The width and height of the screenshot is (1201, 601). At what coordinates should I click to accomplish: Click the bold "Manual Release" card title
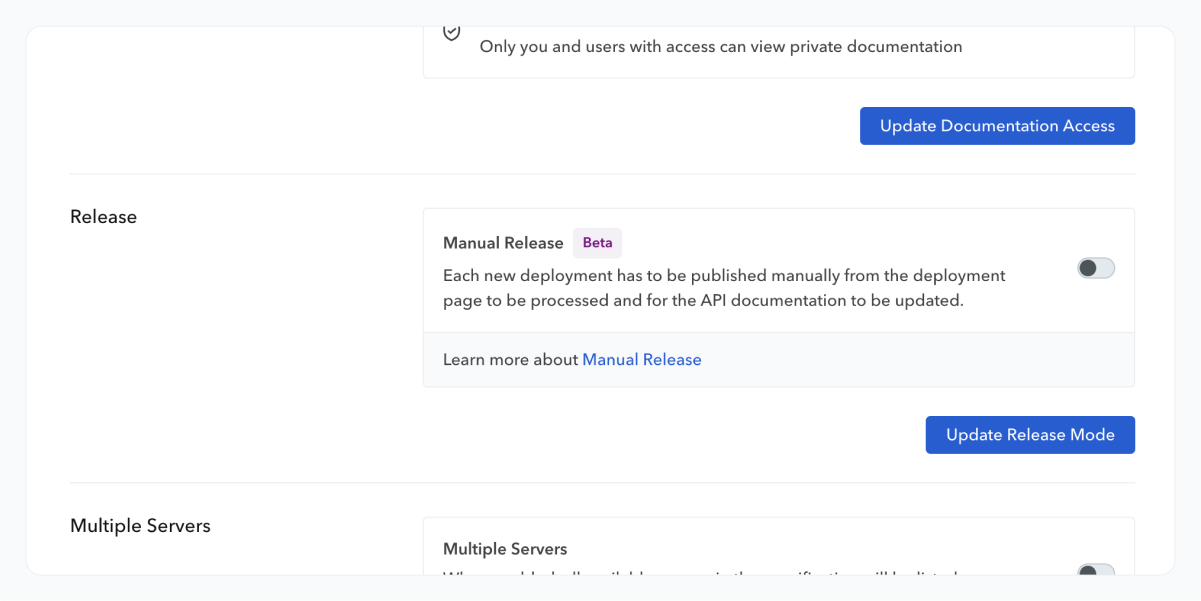(x=503, y=243)
